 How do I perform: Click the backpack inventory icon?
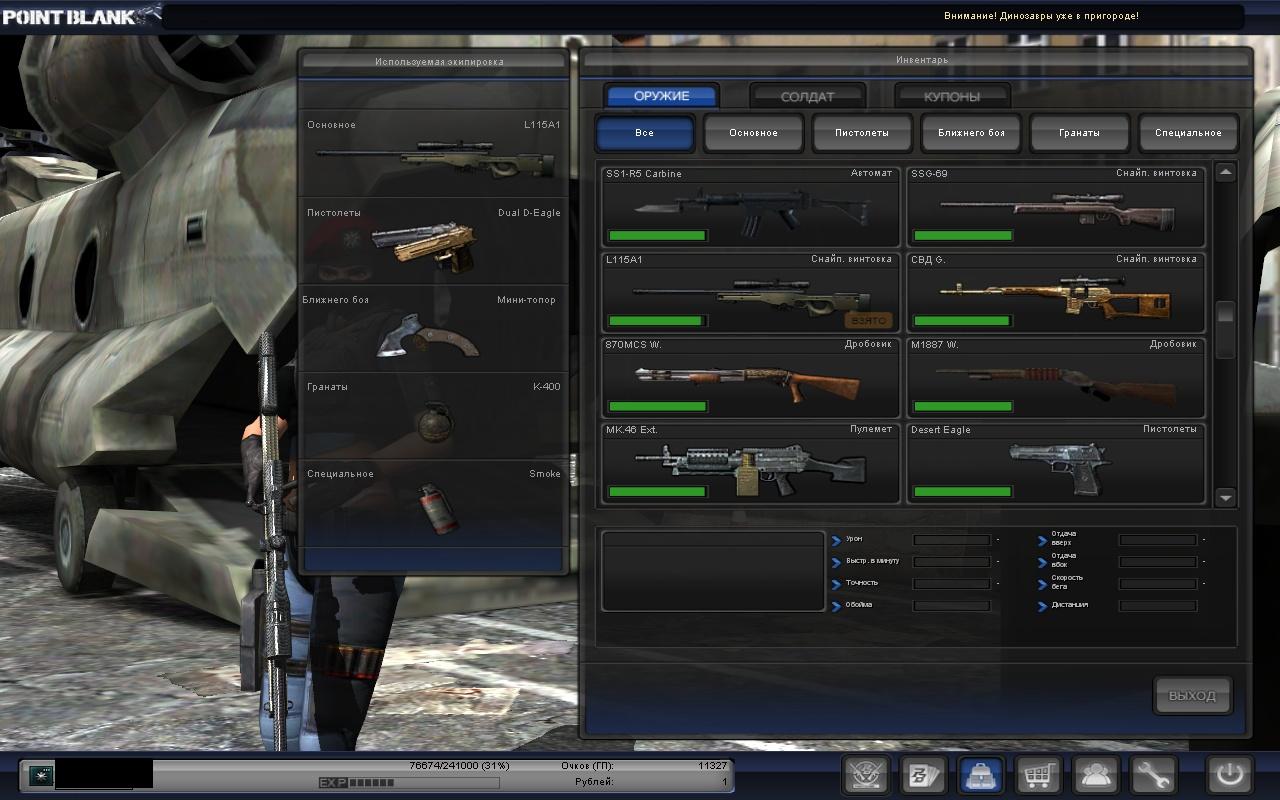(x=981, y=775)
